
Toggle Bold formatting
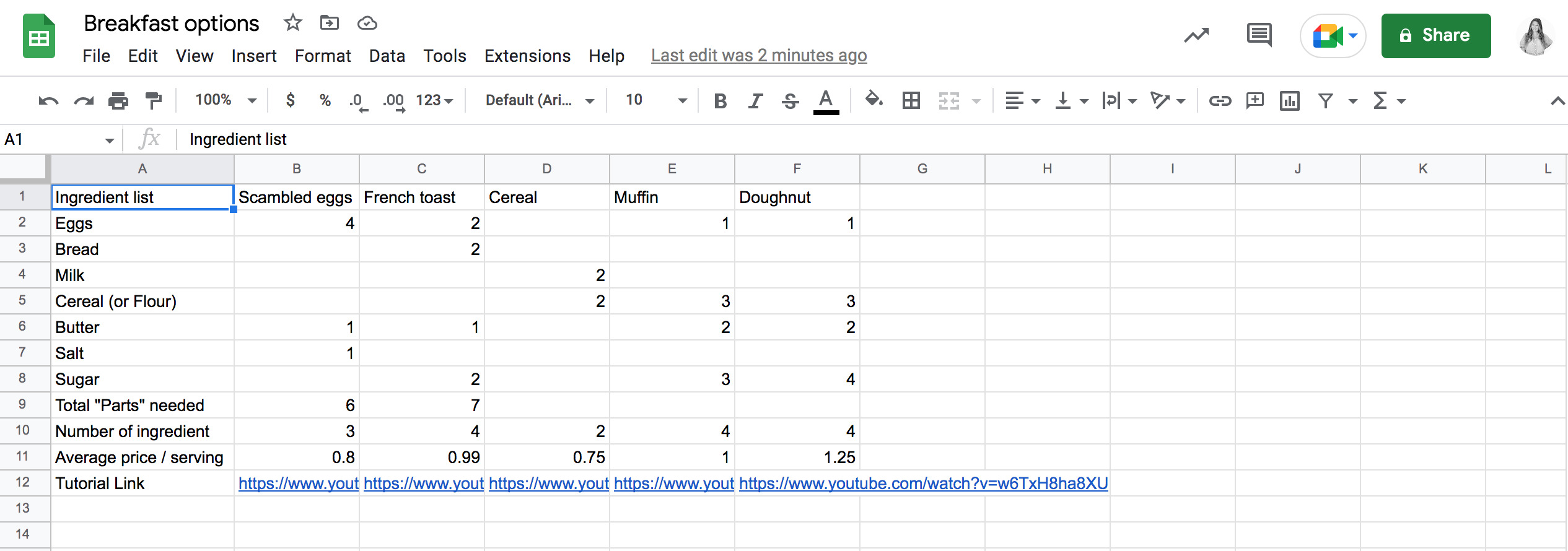720,100
